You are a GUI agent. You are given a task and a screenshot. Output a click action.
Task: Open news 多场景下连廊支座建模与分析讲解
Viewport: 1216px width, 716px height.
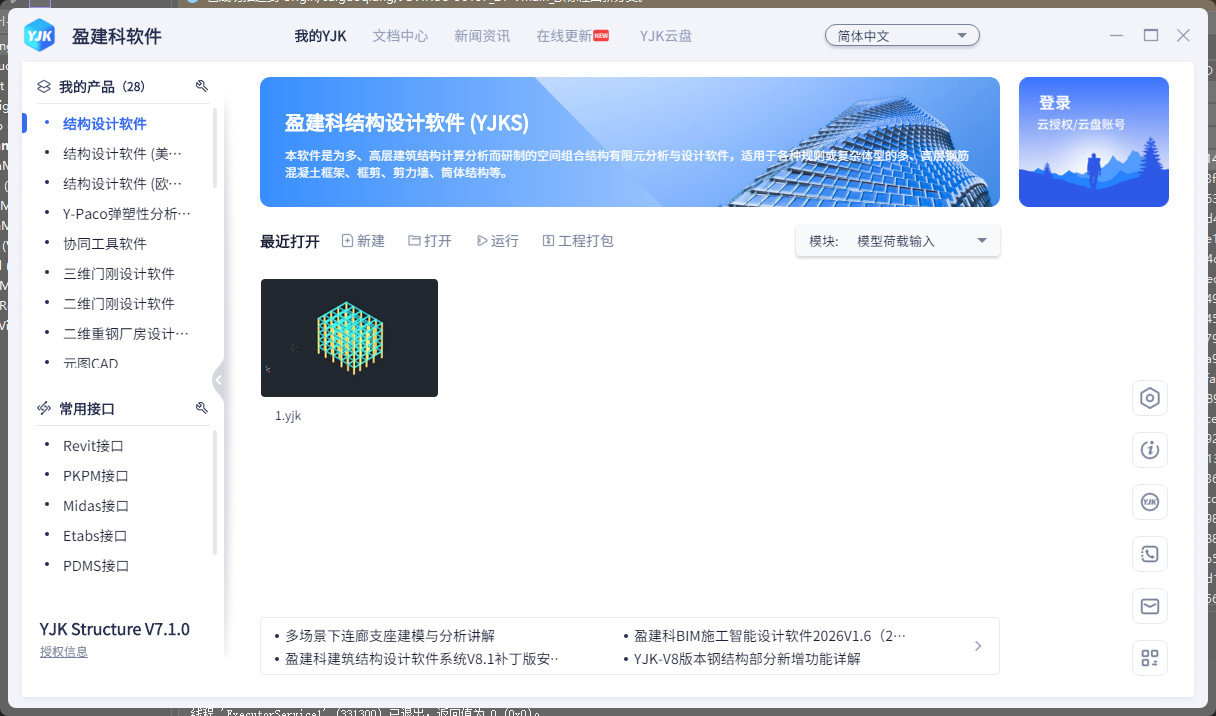[x=390, y=636]
